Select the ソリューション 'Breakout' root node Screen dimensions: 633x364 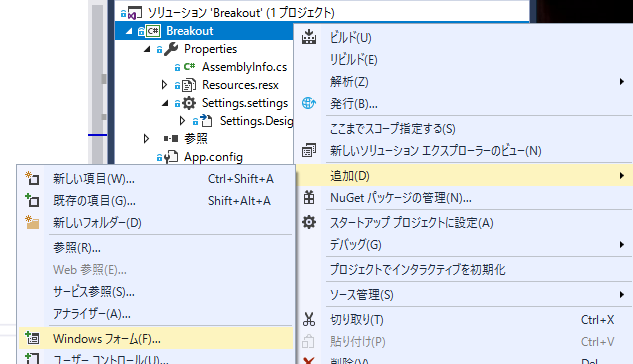click(241, 13)
